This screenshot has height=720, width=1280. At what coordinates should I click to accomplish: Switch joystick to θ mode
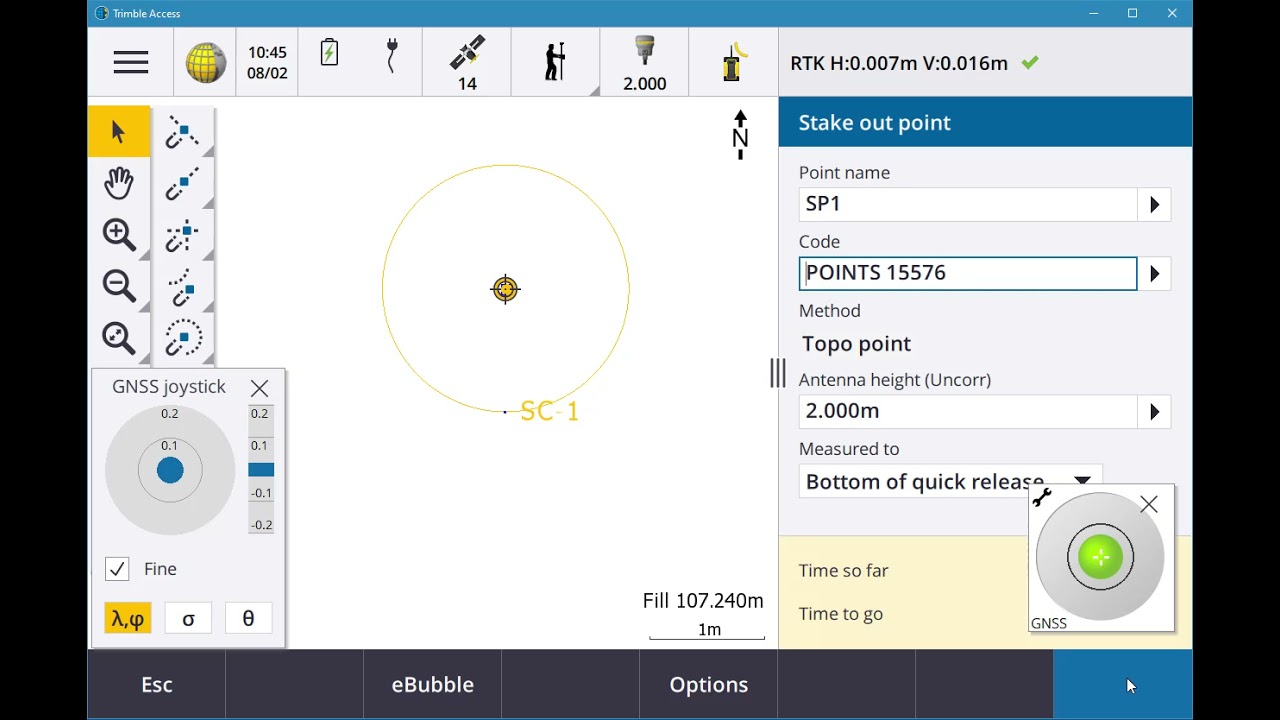pyautogui.click(x=248, y=619)
